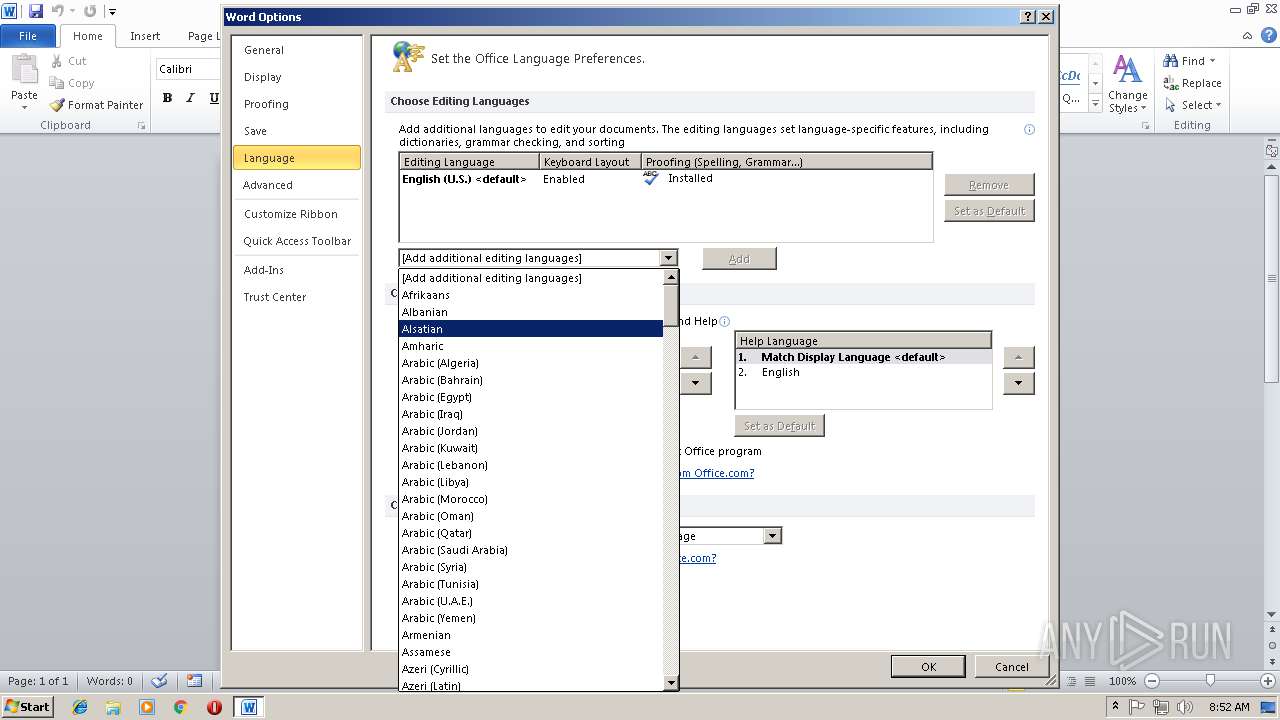Image resolution: width=1280 pixels, height=720 pixels.
Task: Open the ScreenTip language dropdown arrow
Action: (772, 536)
